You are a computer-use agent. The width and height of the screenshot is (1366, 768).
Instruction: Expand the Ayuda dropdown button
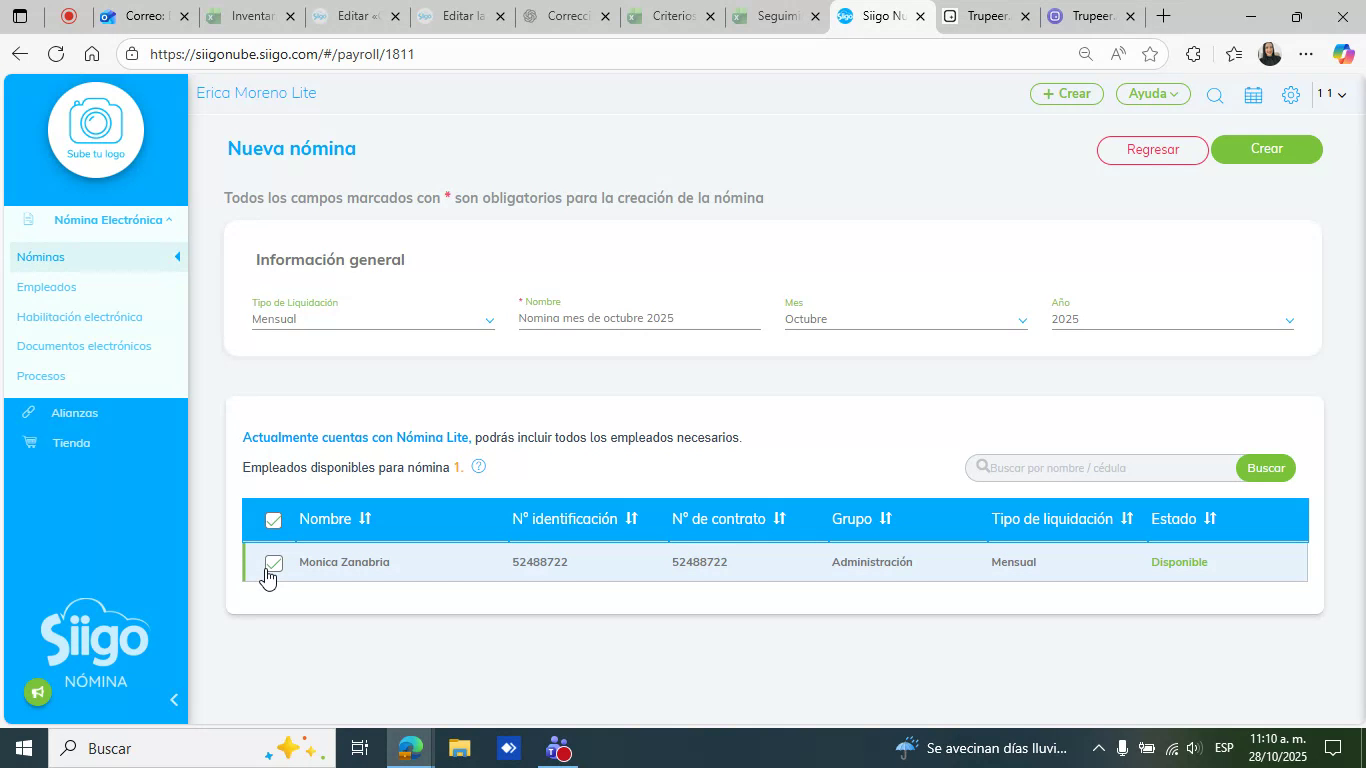[1153, 94]
